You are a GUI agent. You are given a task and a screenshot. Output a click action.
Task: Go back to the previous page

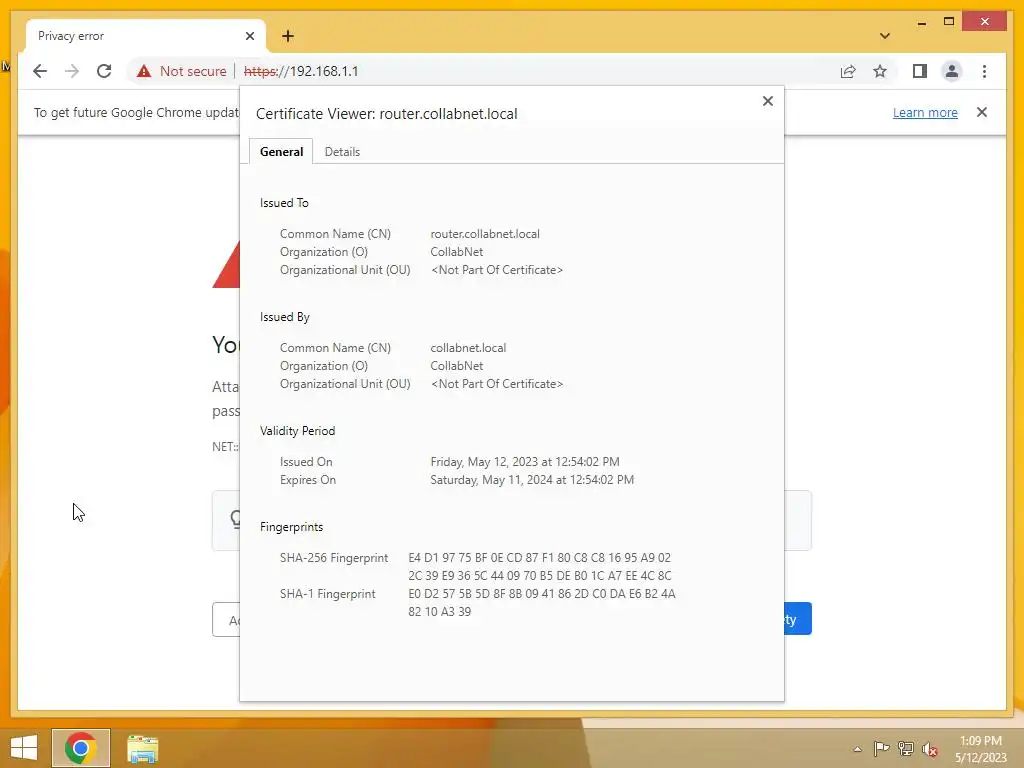[40, 71]
